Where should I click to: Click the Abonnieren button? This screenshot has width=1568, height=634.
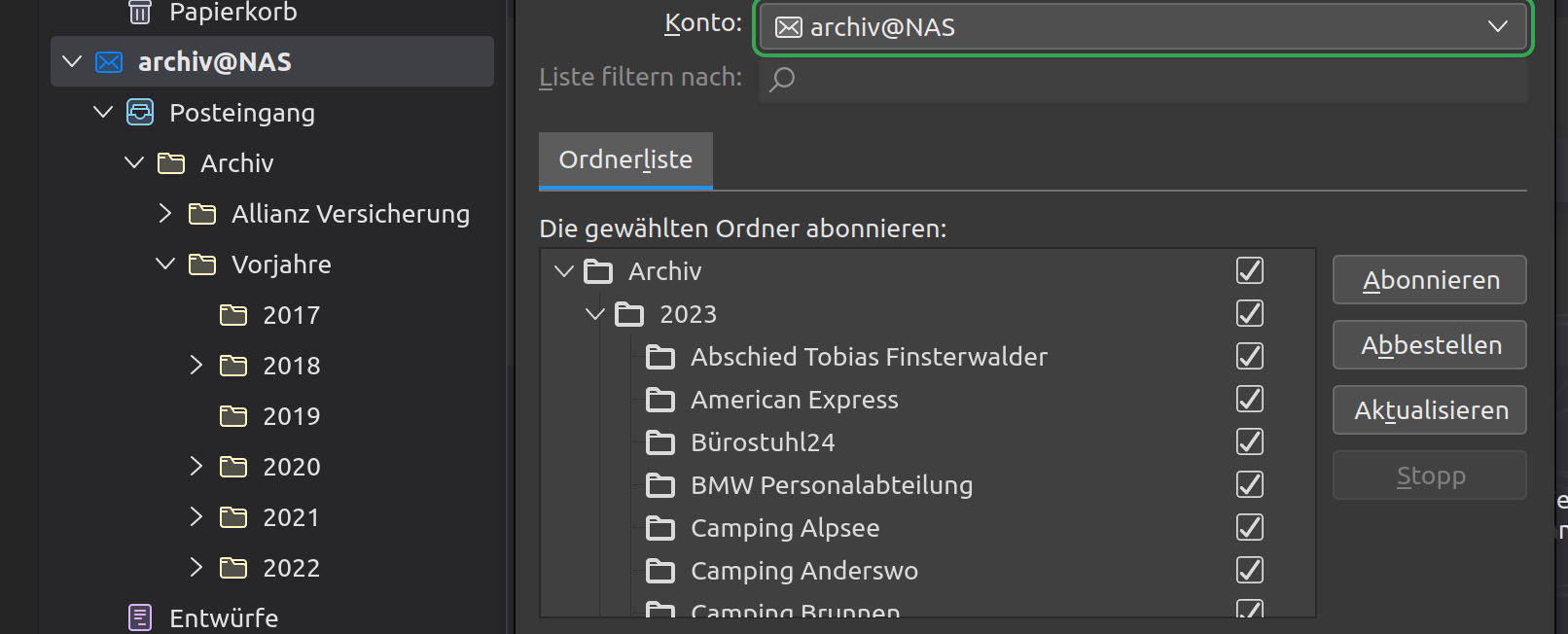pyautogui.click(x=1429, y=280)
